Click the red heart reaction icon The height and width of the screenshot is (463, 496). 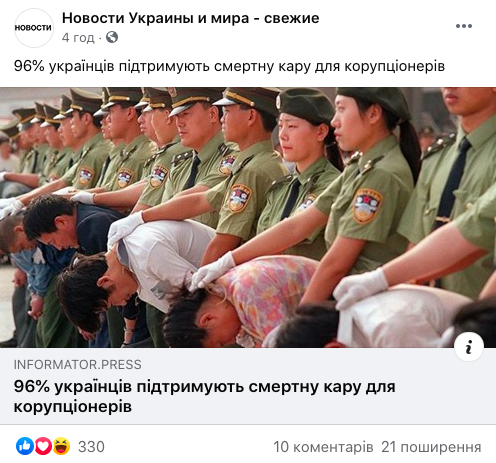click(43, 446)
